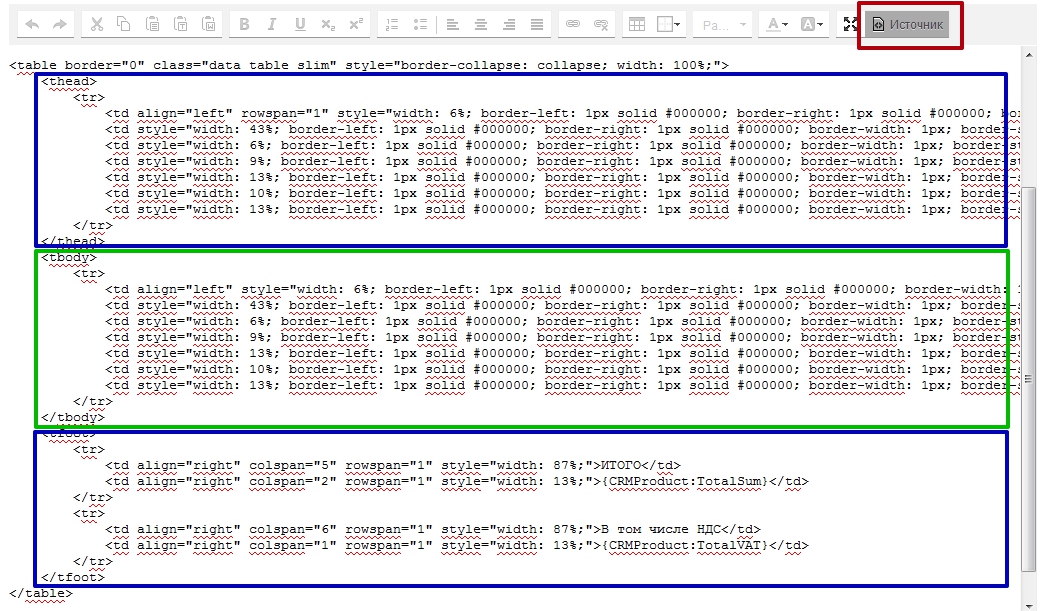This screenshot has width=1043, height=611.
Task: Click the Cut scissors icon
Action: (x=97, y=24)
